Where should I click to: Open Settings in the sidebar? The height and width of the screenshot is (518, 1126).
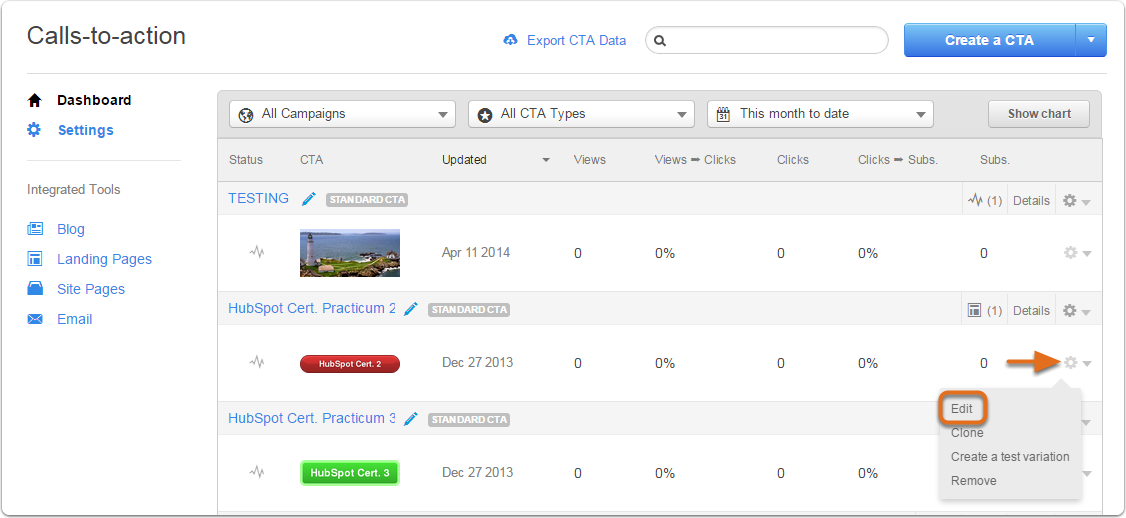pos(85,130)
